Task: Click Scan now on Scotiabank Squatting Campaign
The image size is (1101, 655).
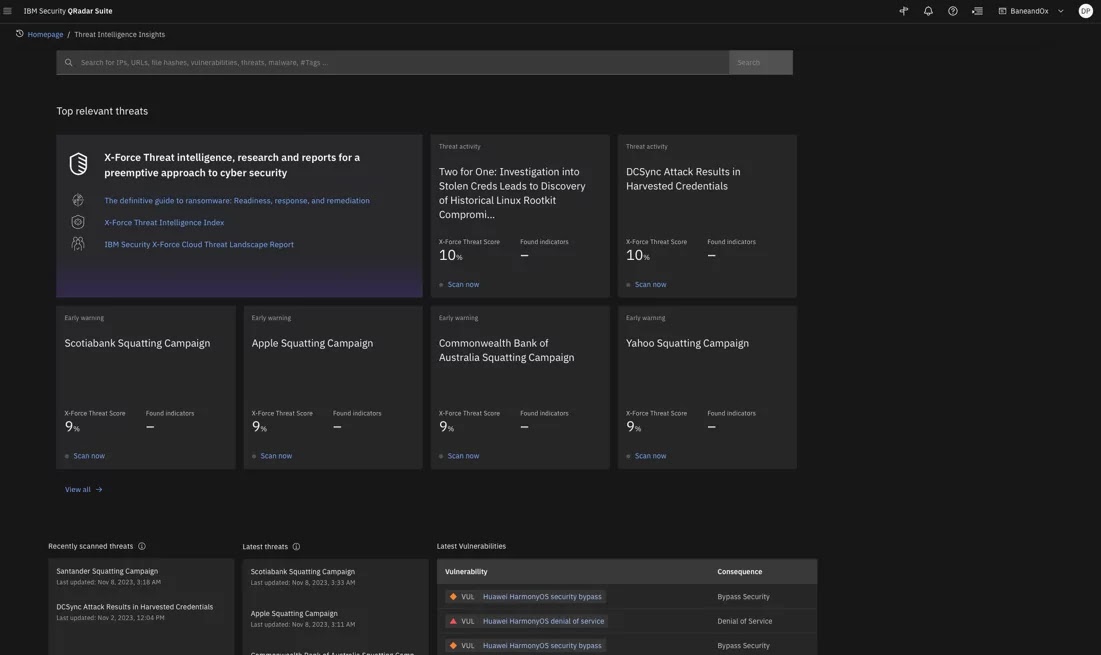Action: coord(89,456)
